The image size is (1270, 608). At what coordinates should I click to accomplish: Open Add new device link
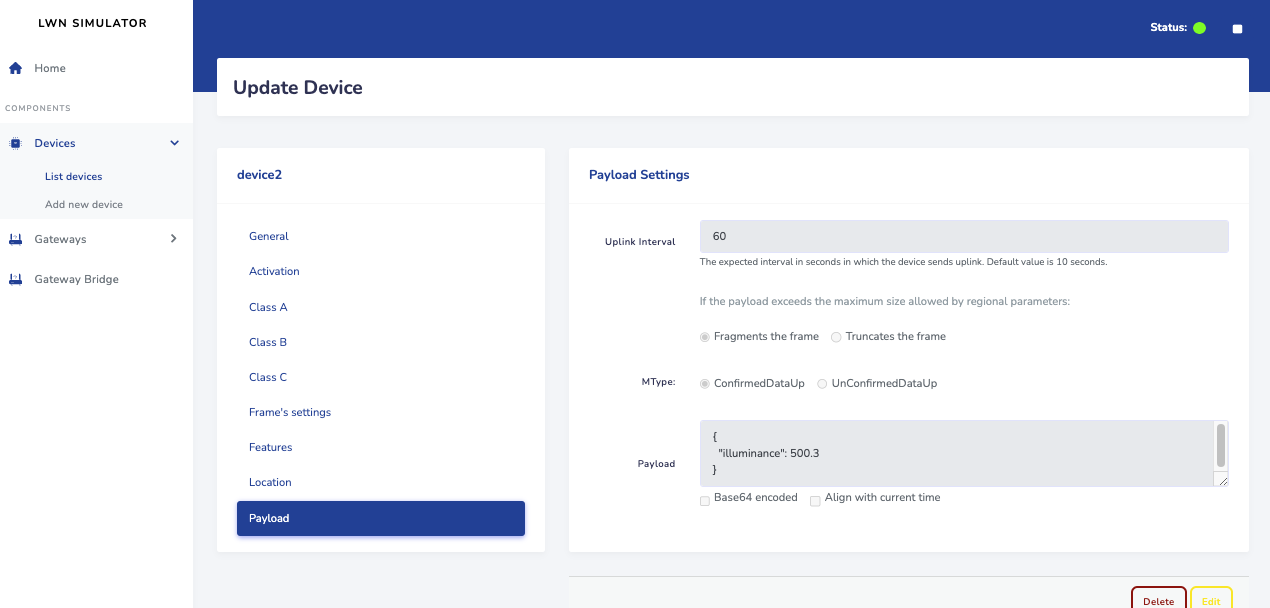84,204
